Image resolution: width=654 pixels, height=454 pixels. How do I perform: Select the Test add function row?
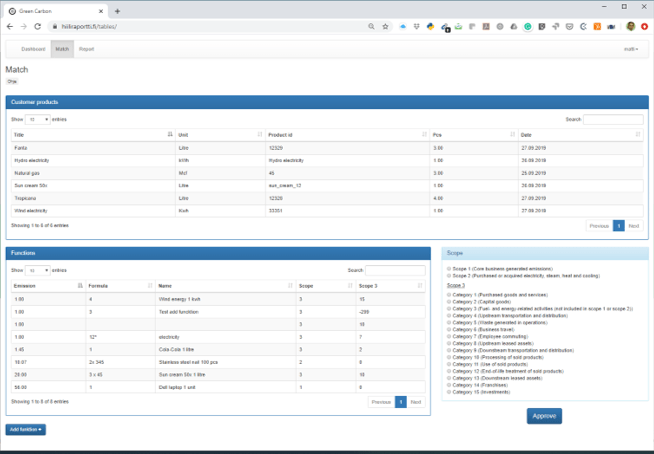(218, 312)
